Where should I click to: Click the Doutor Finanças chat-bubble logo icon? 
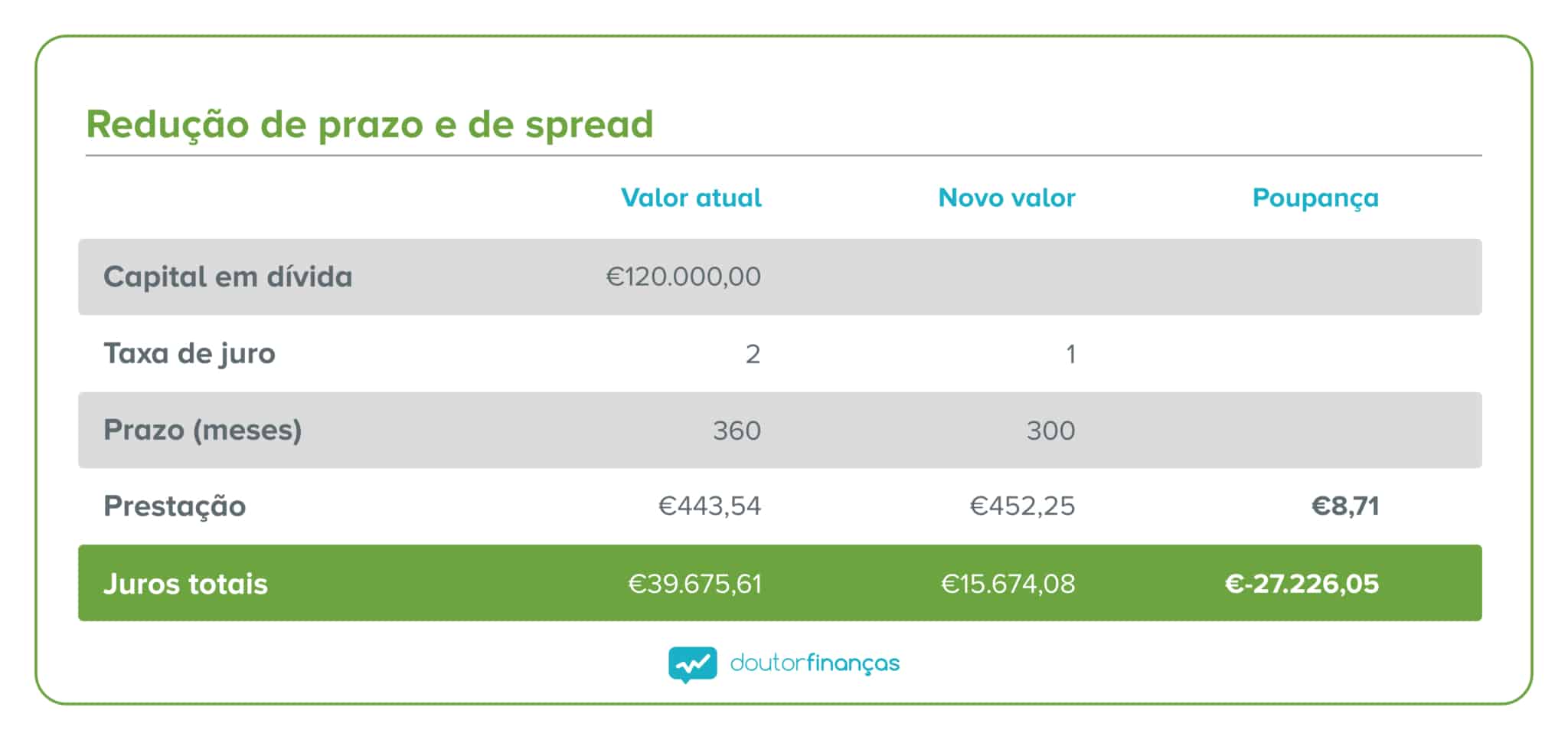click(x=692, y=663)
